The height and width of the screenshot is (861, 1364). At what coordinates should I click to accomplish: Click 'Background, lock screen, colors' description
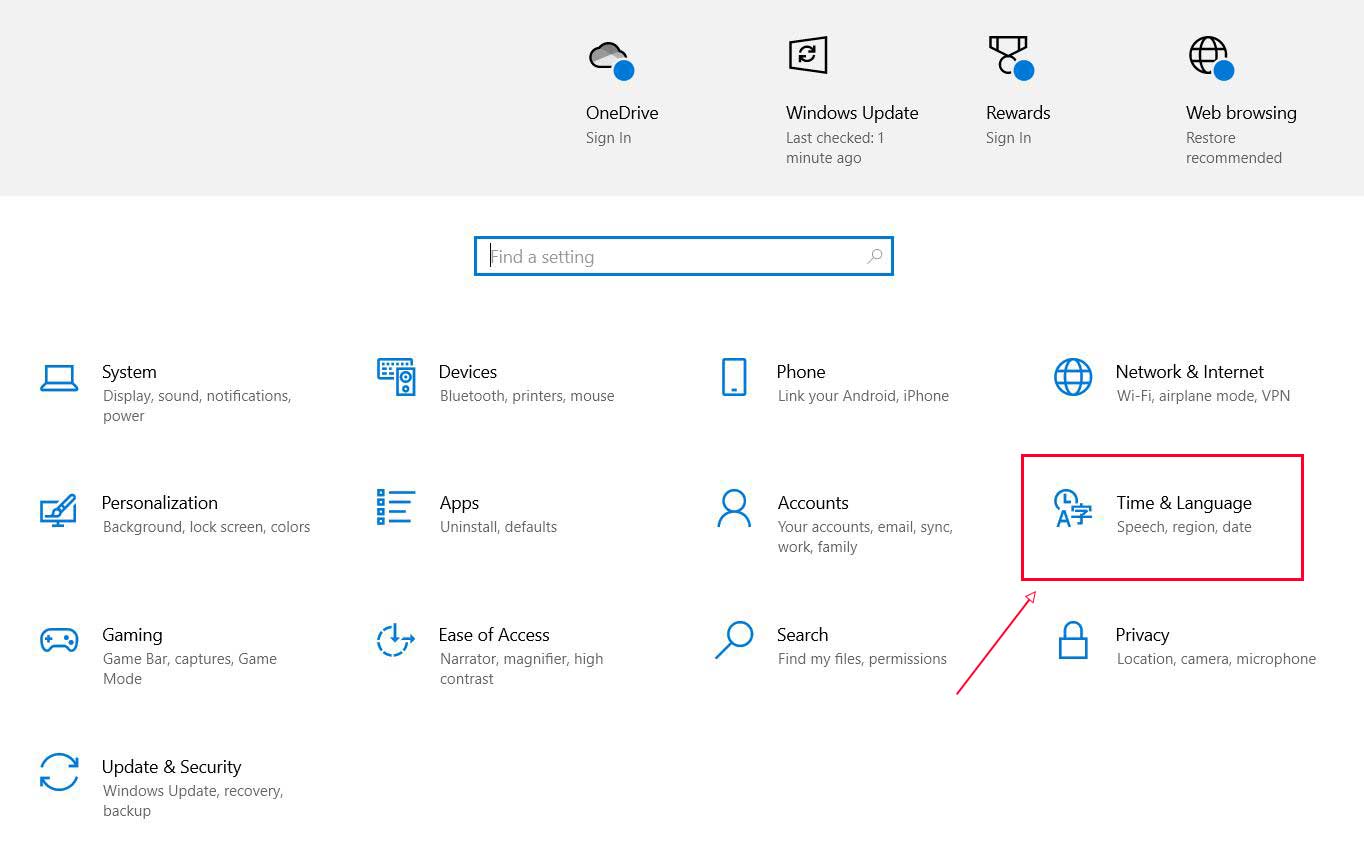[x=206, y=527]
